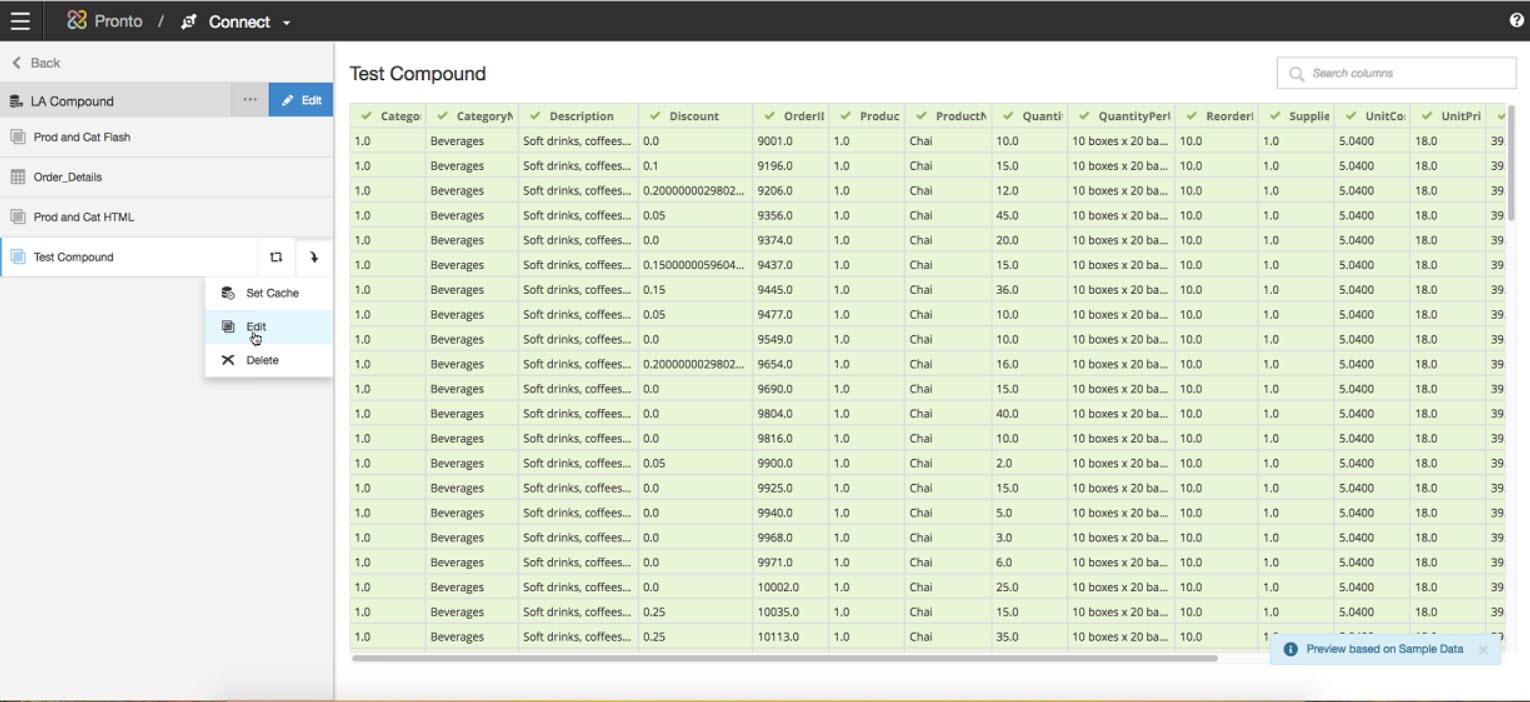Screen dimensions: 1530x702
Task: Select Edit from the context menu
Action: pos(256,327)
